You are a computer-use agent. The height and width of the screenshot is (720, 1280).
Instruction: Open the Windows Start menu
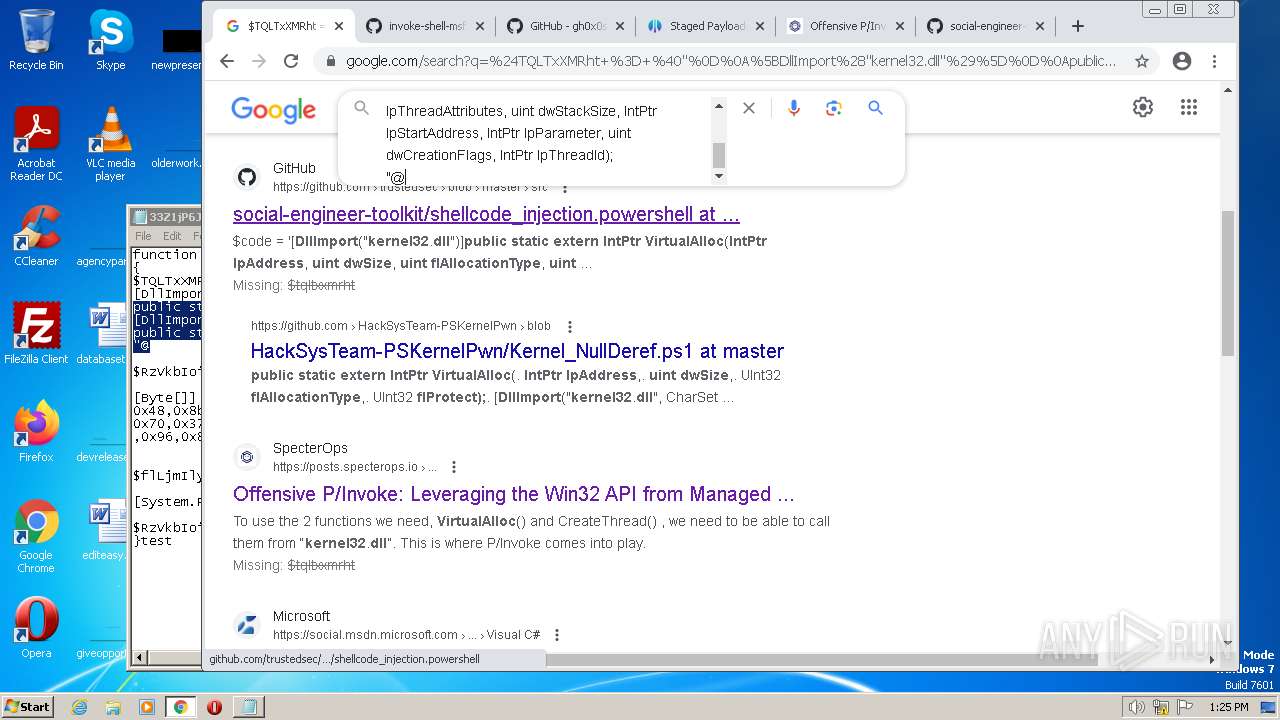pyautogui.click(x=28, y=706)
